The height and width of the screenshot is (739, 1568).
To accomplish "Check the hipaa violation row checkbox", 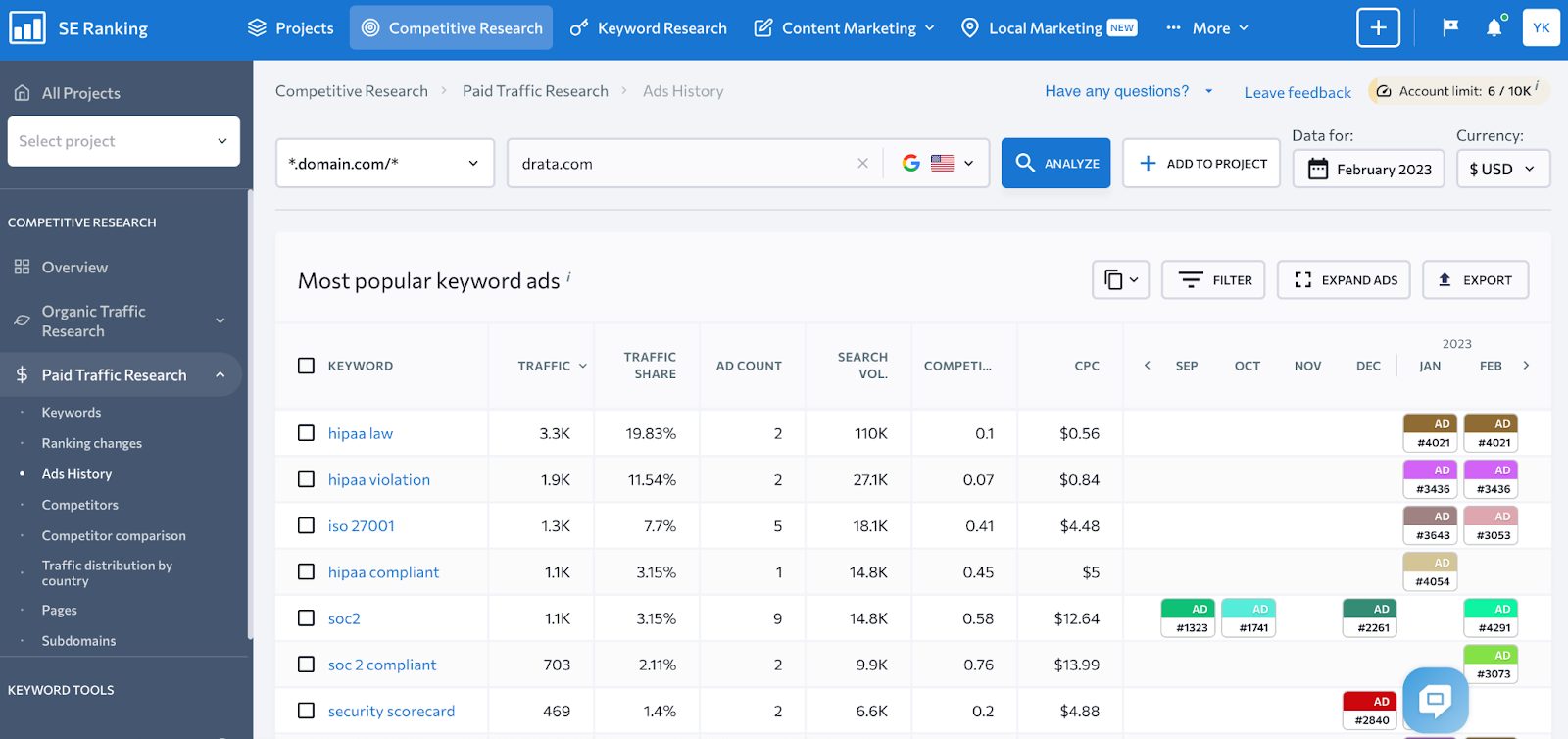I will pos(307,479).
